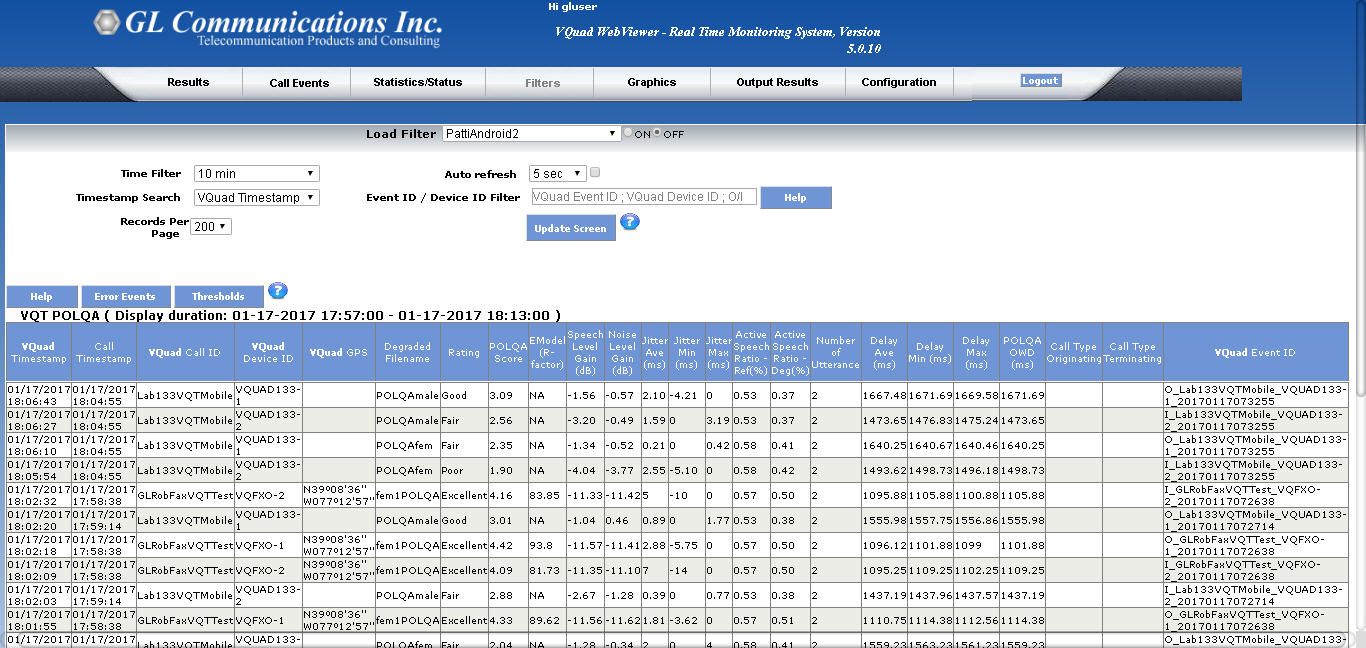The width and height of the screenshot is (1366, 648).
Task: Click event ID I_Lab133VQTMobile_VQUAD133-2_20170117072714
Action: point(1255,595)
